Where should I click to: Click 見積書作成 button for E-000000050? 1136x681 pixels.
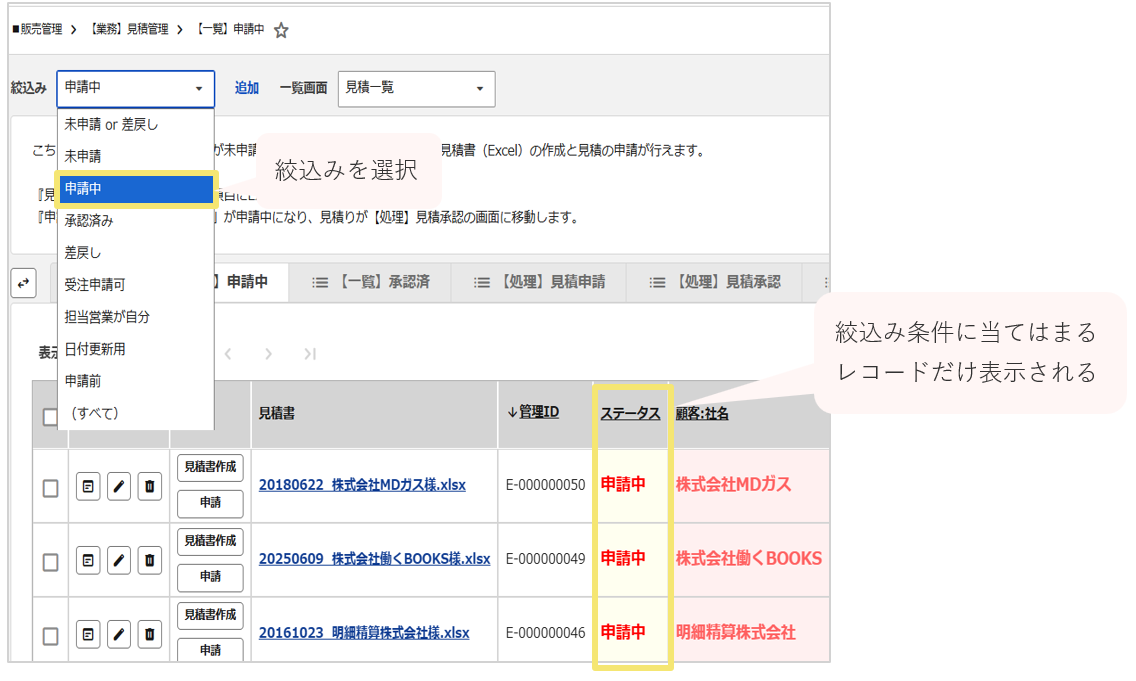point(210,467)
